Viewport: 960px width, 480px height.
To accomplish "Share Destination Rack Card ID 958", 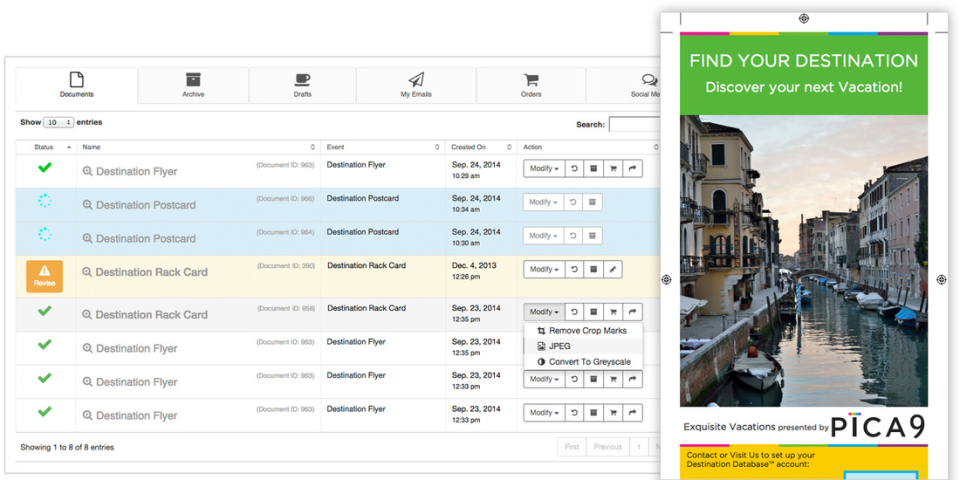I will 632,312.
